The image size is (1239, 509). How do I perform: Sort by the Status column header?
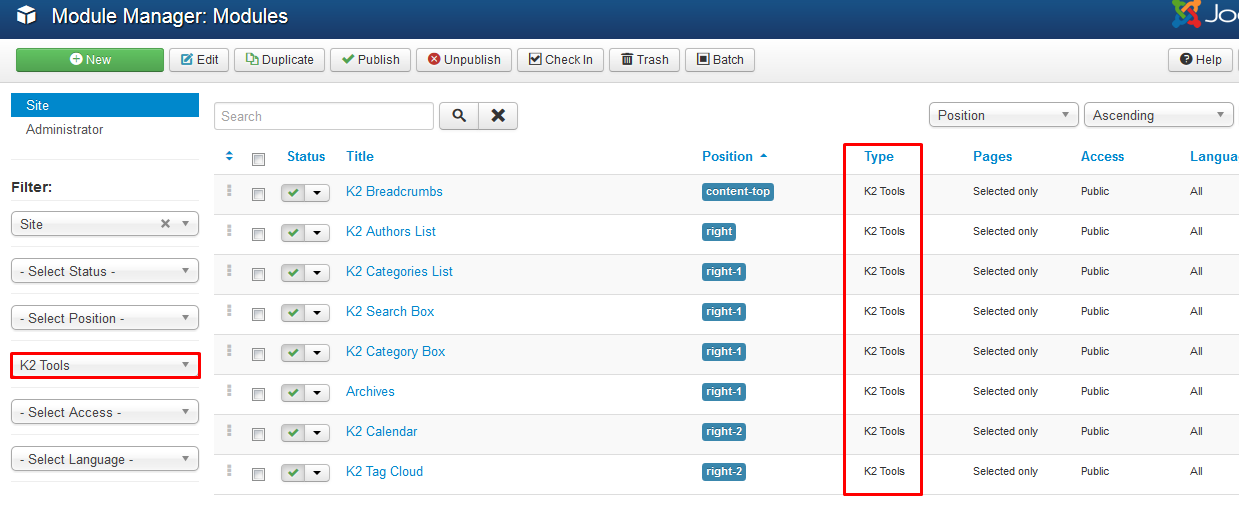click(306, 156)
